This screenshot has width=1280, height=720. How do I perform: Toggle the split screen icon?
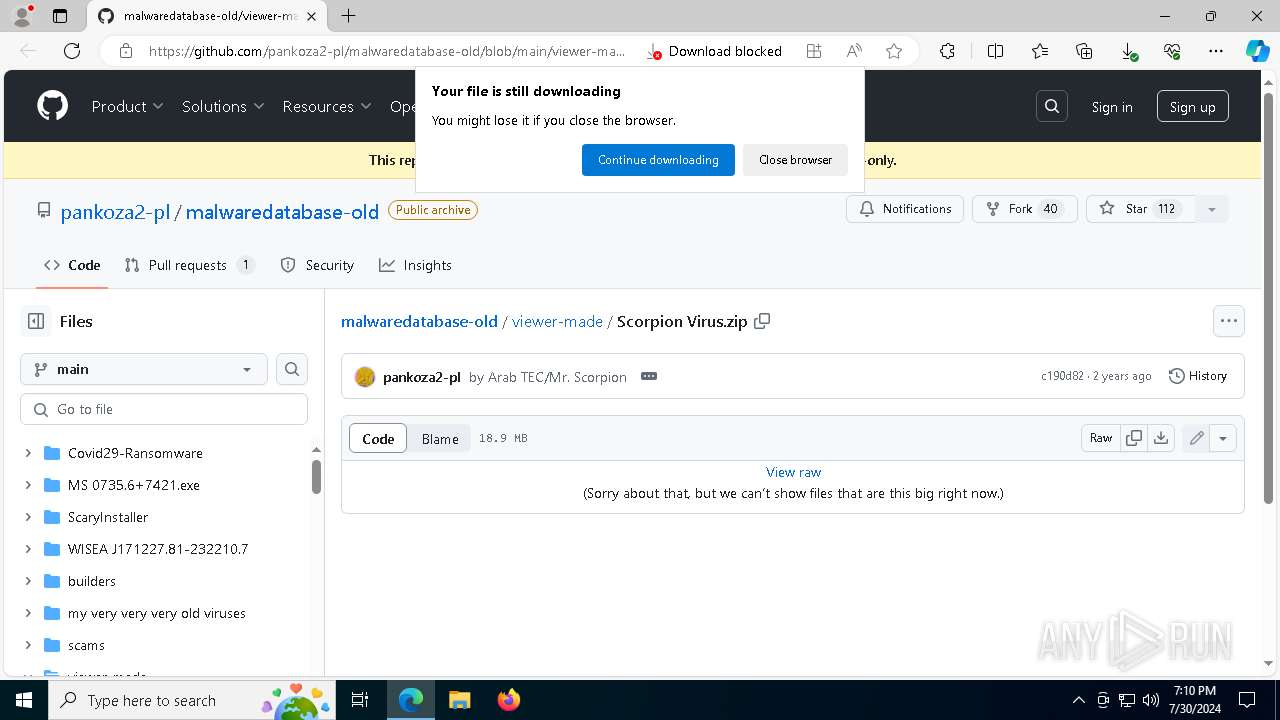[x=995, y=51]
